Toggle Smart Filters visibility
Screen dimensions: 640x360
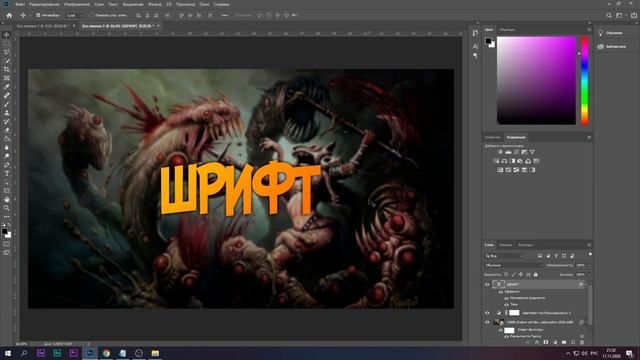[501, 330]
